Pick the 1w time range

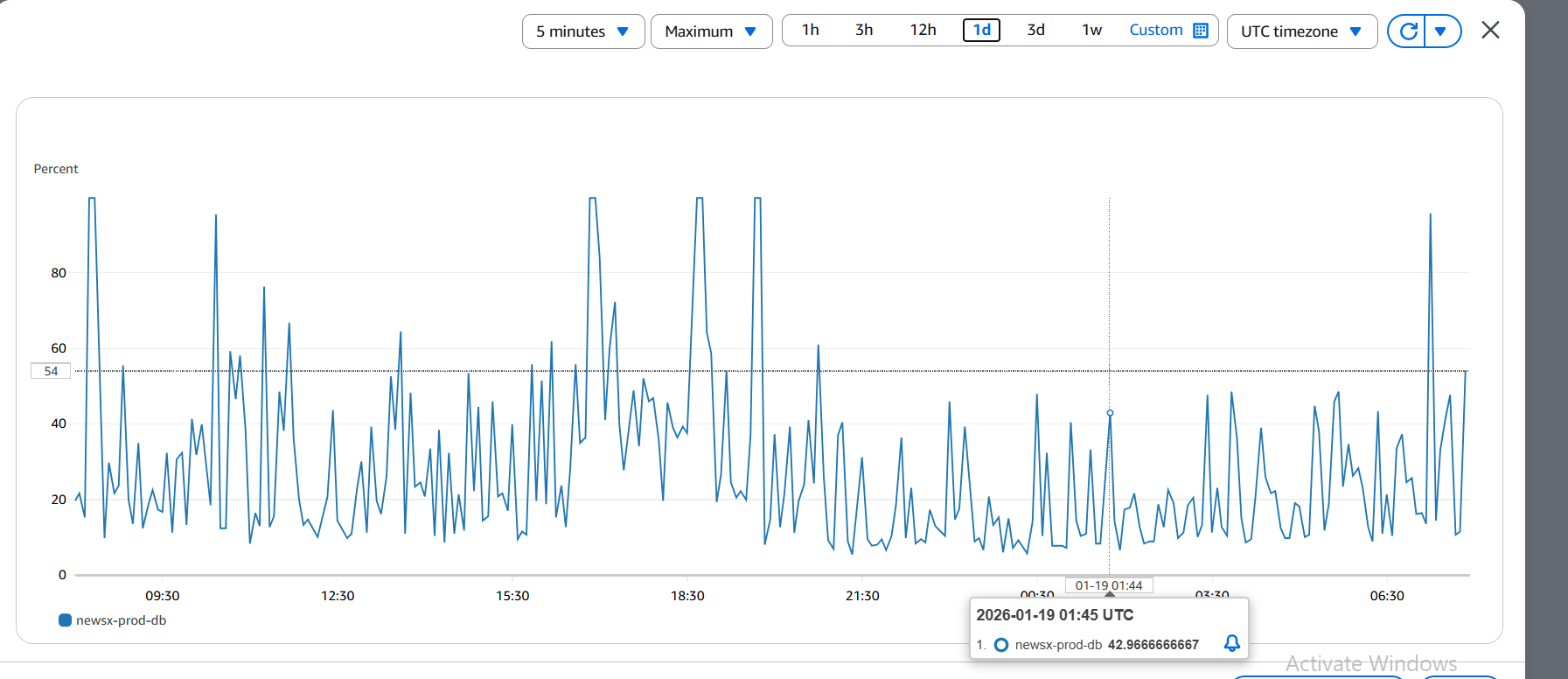pyautogui.click(x=1091, y=31)
